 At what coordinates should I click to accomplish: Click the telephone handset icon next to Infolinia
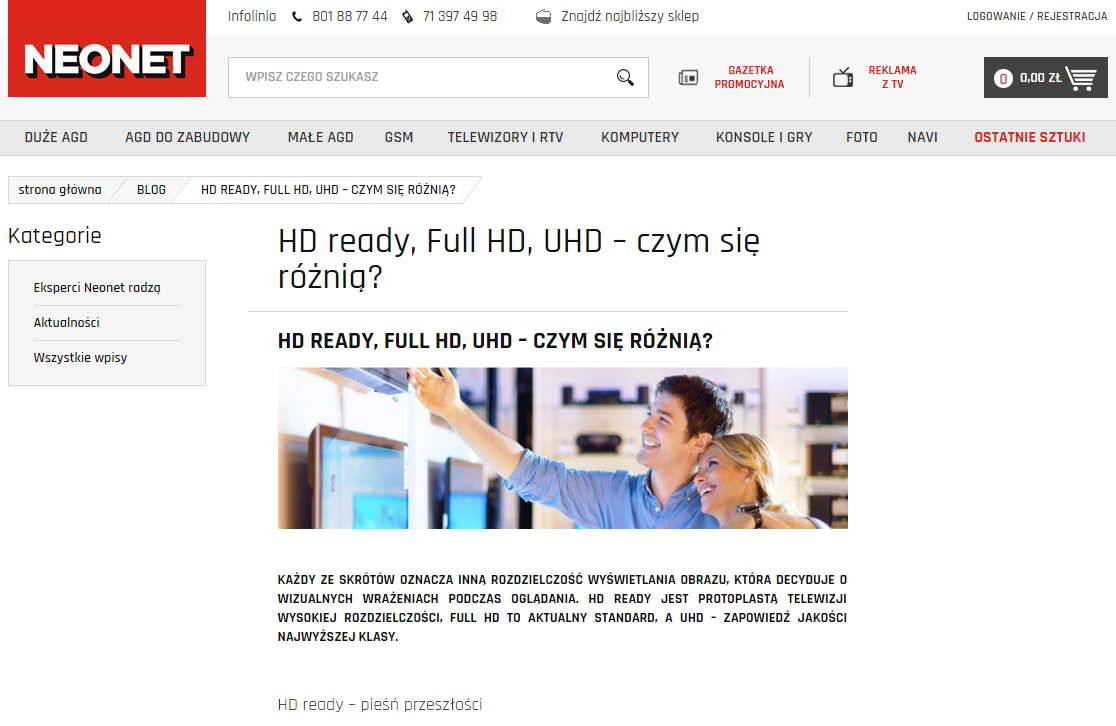(x=297, y=17)
